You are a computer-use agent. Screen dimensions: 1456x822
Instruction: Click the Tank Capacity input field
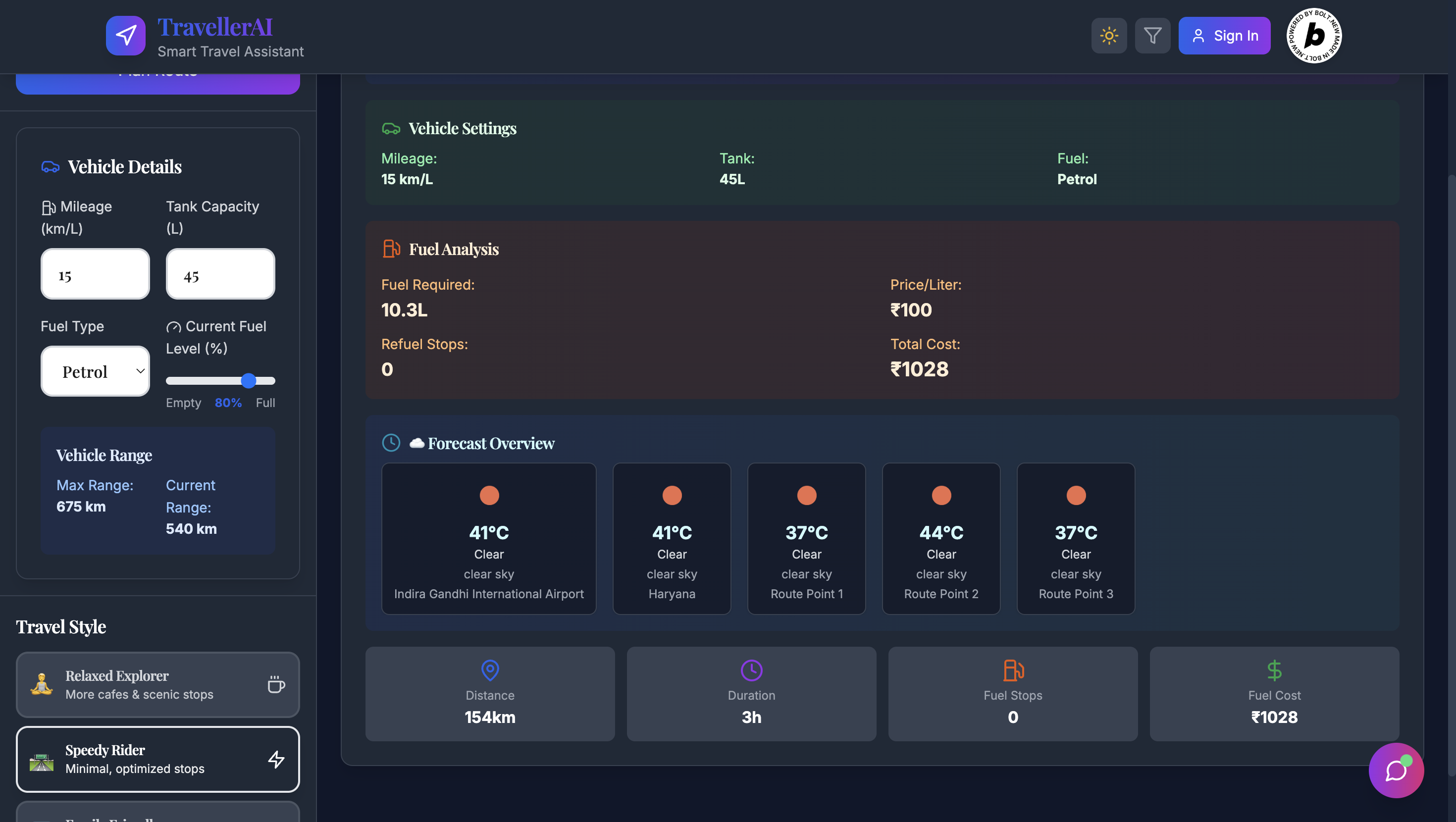coord(220,274)
